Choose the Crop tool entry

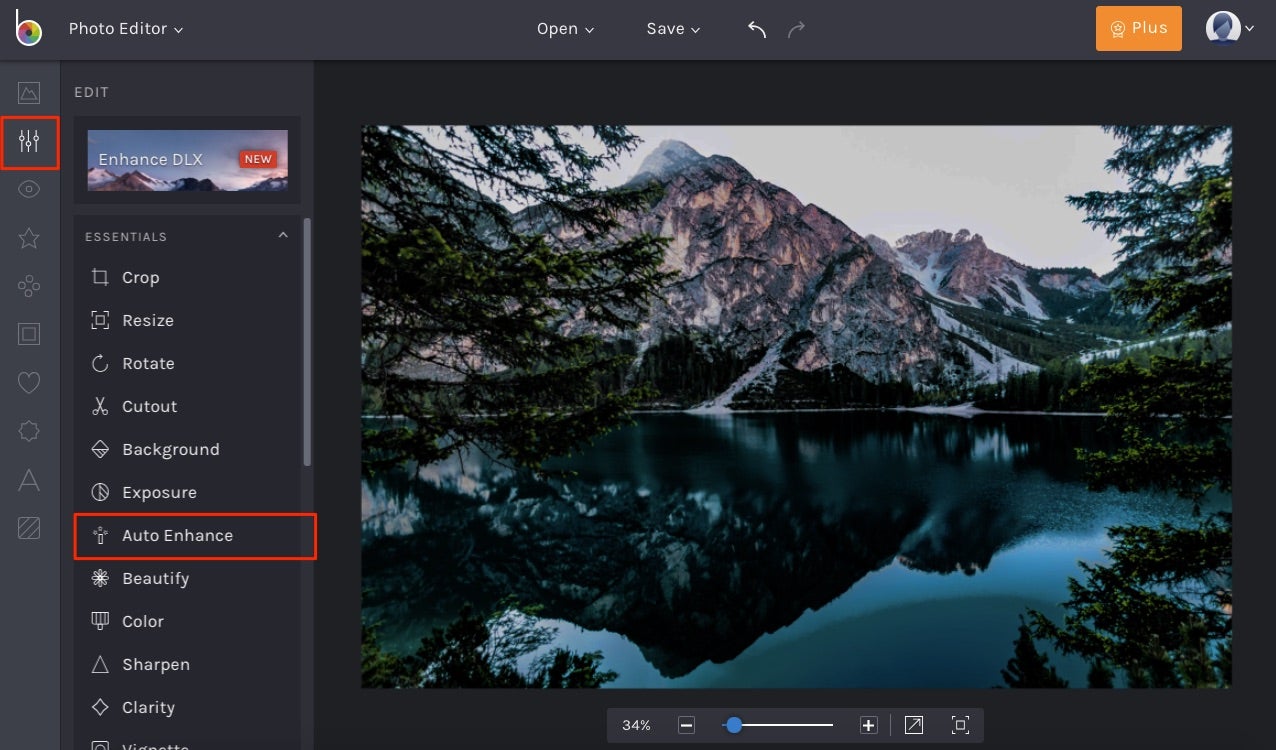point(140,278)
